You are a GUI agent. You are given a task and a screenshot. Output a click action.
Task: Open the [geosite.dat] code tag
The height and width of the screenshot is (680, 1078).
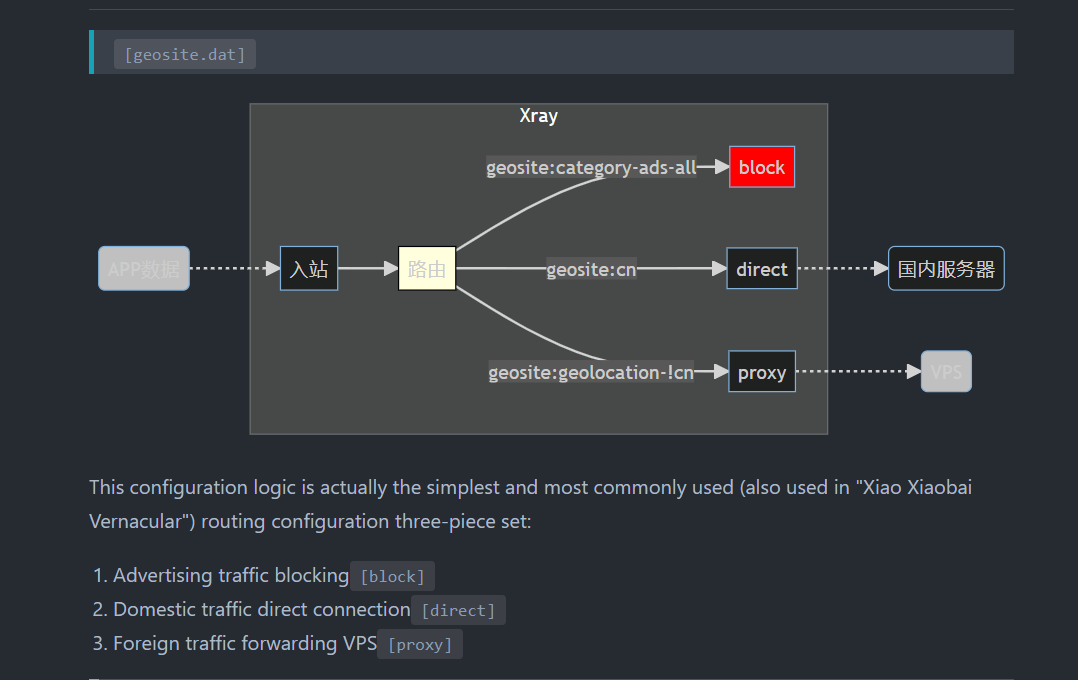click(184, 54)
